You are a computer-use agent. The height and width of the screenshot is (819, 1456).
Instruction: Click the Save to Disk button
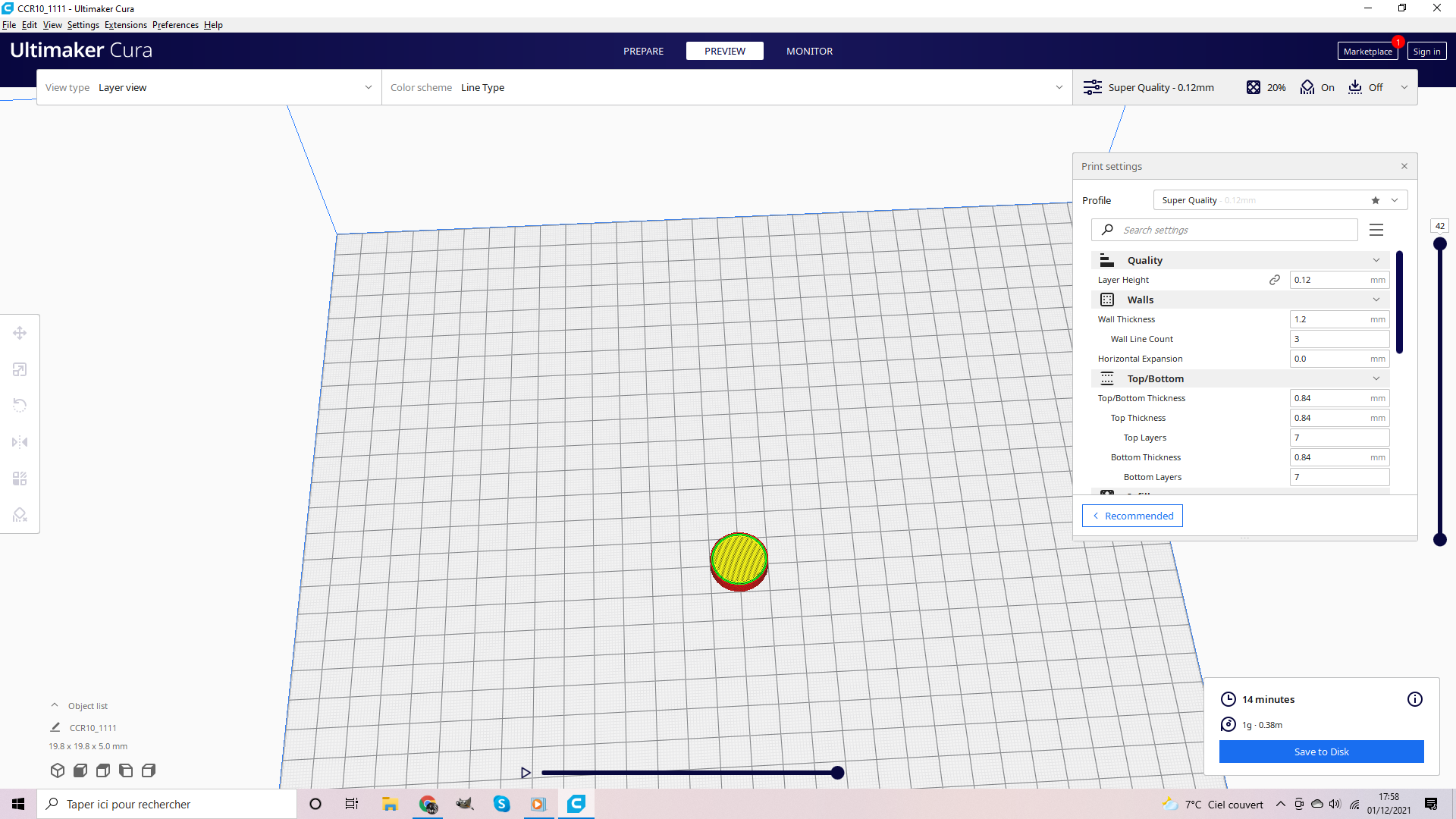coord(1321,752)
